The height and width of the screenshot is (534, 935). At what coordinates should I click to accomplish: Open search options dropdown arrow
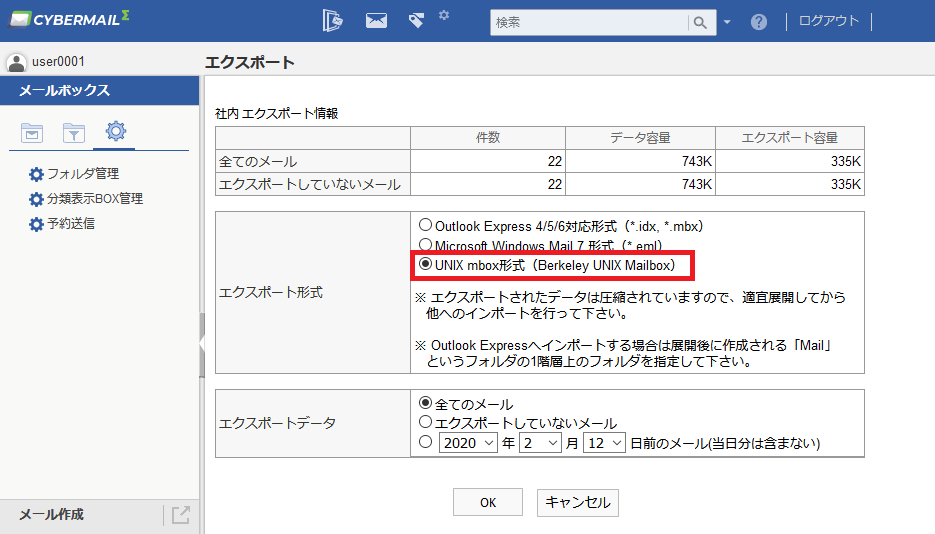click(727, 22)
